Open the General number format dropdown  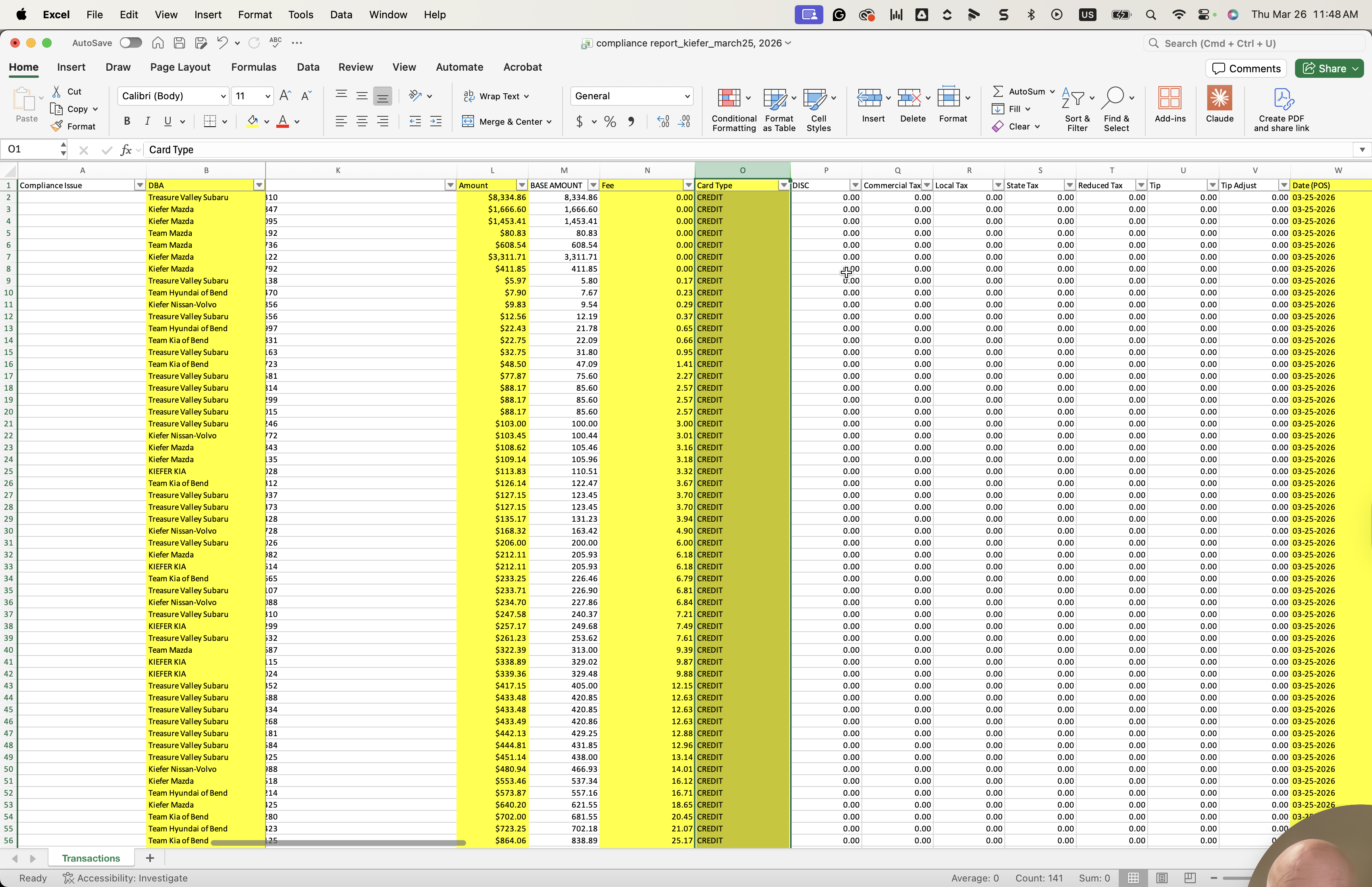point(687,96)
